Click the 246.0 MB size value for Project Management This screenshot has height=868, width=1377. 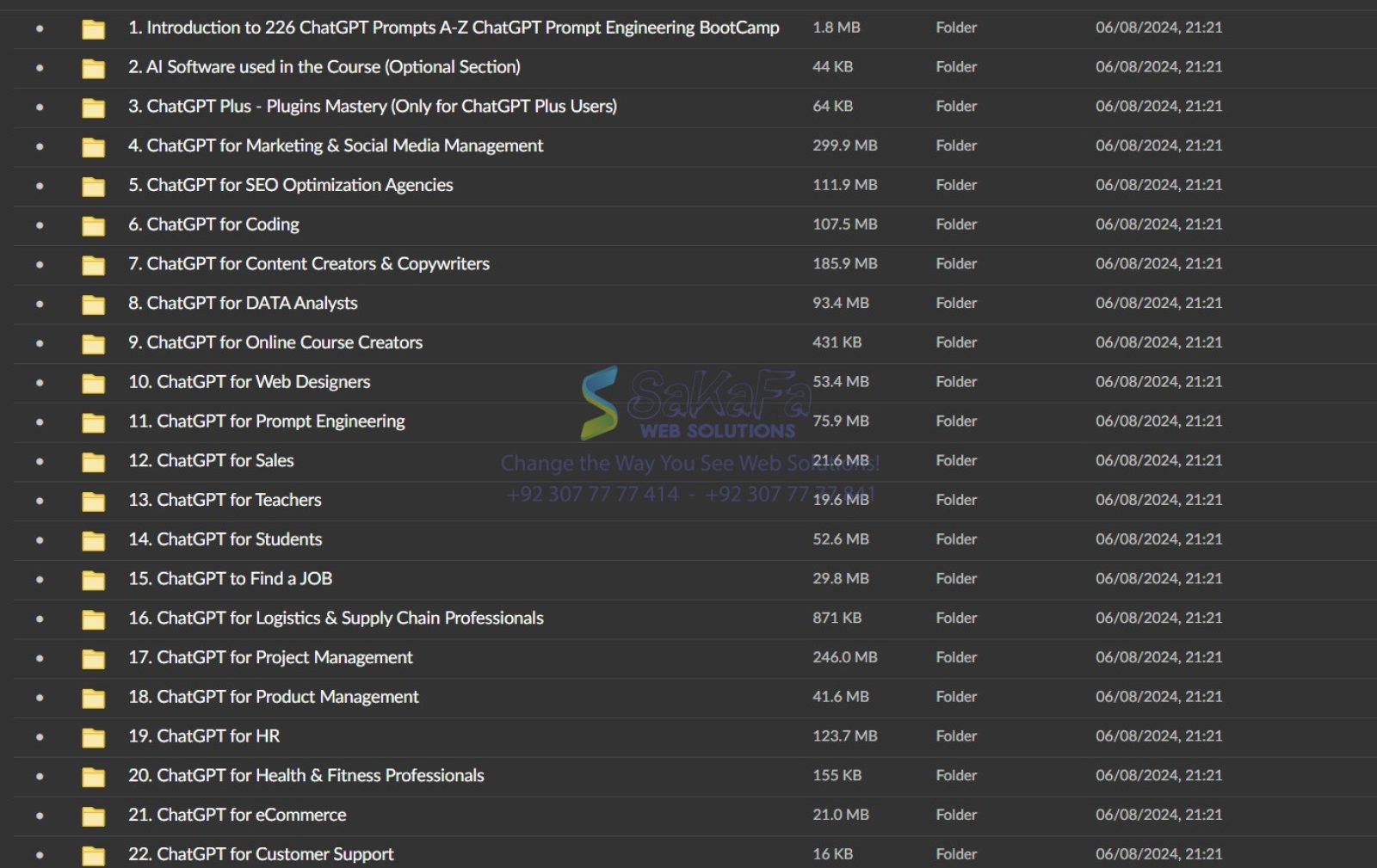(845, 658)
